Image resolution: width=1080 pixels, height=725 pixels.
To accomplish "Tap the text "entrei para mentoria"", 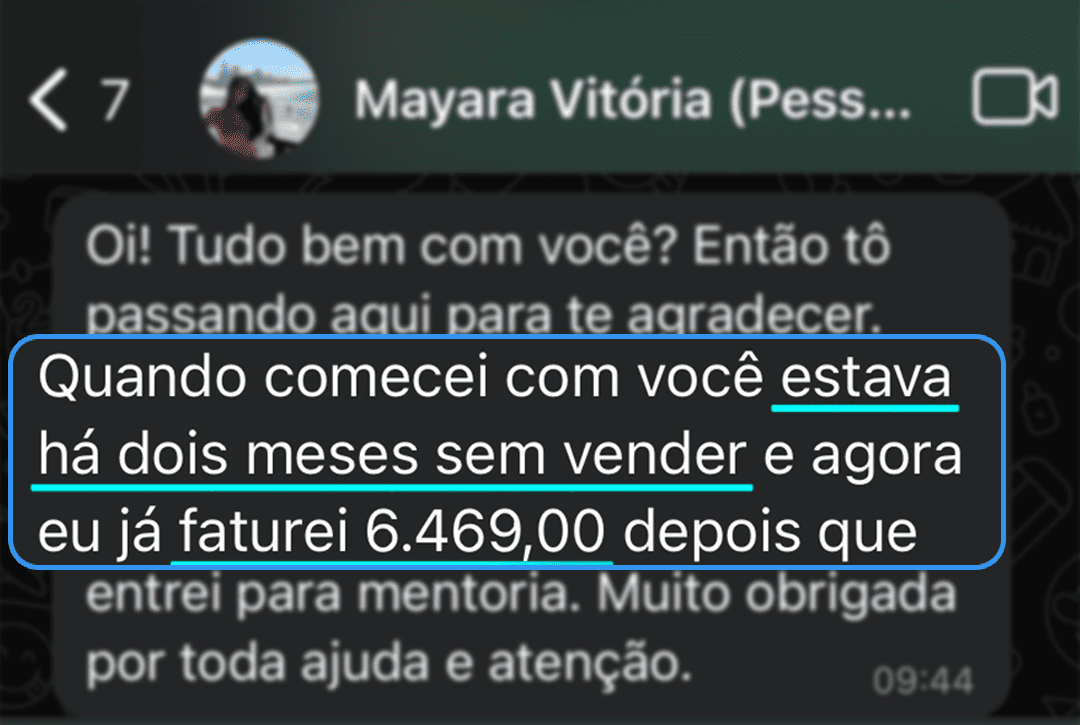I will 332,593.
